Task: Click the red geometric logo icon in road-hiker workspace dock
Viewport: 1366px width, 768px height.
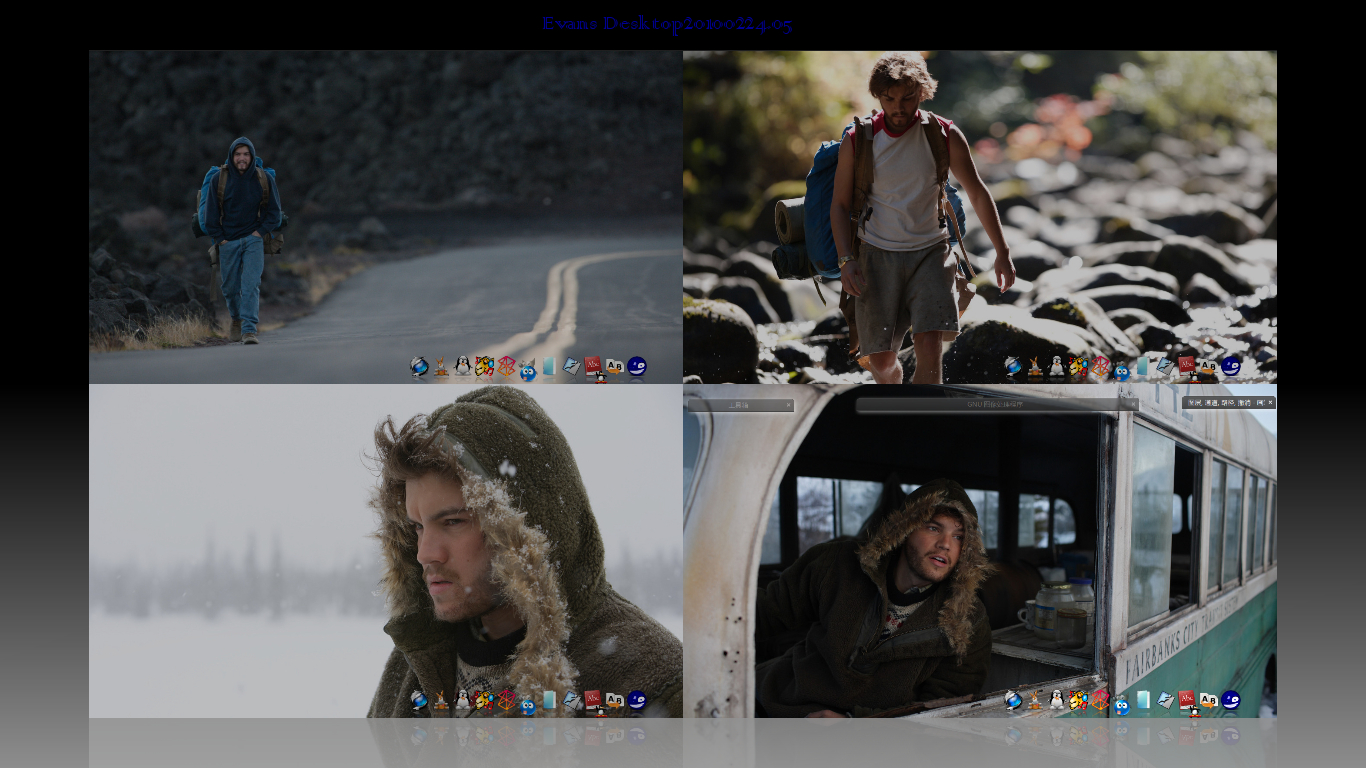Action: [x=507, y=366]
